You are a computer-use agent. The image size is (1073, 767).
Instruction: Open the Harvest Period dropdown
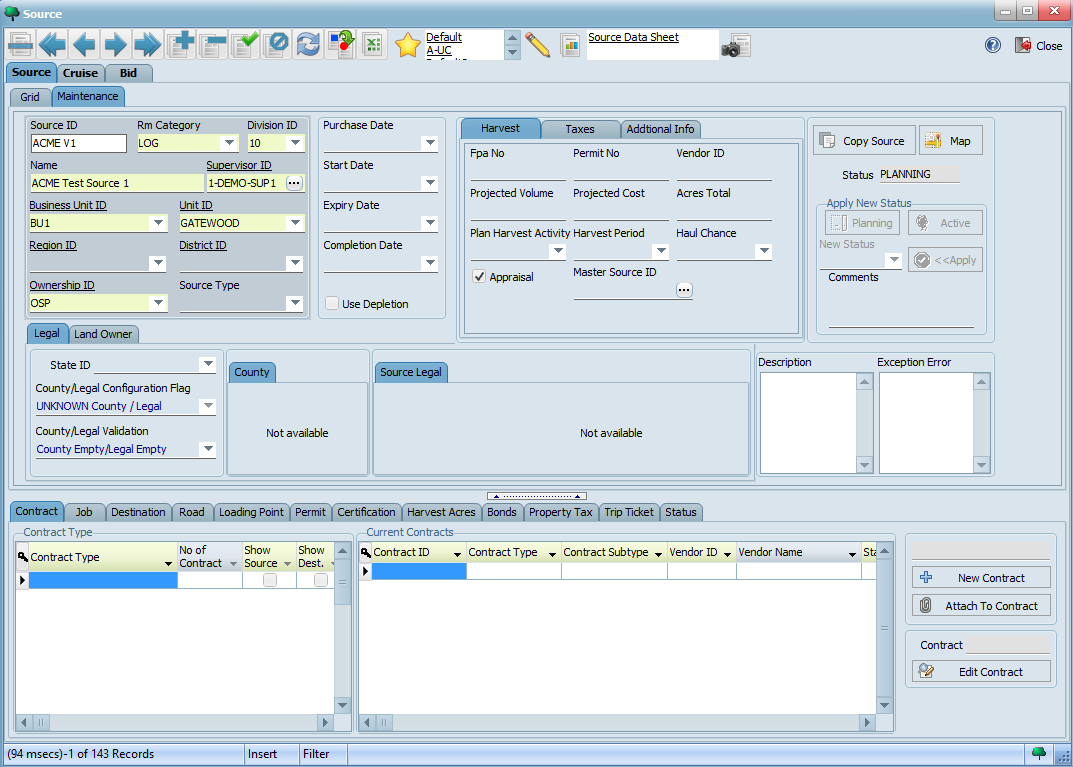pos(660,251)
